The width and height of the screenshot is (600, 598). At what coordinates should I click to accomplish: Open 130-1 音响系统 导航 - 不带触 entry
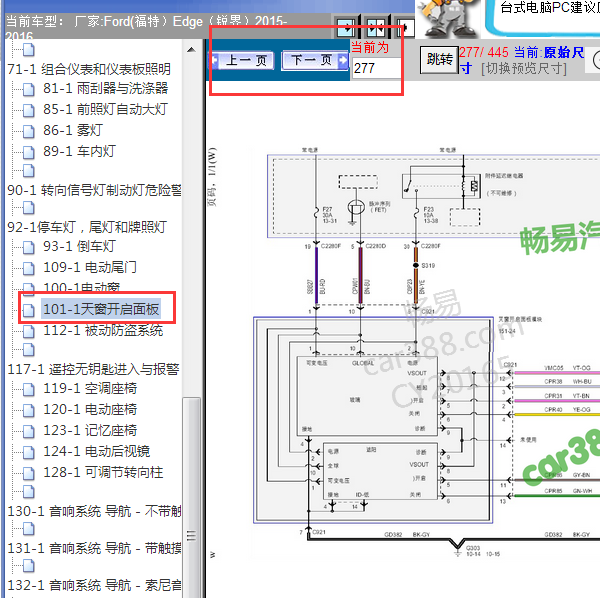pyautogui.click(x=94, y=512)
